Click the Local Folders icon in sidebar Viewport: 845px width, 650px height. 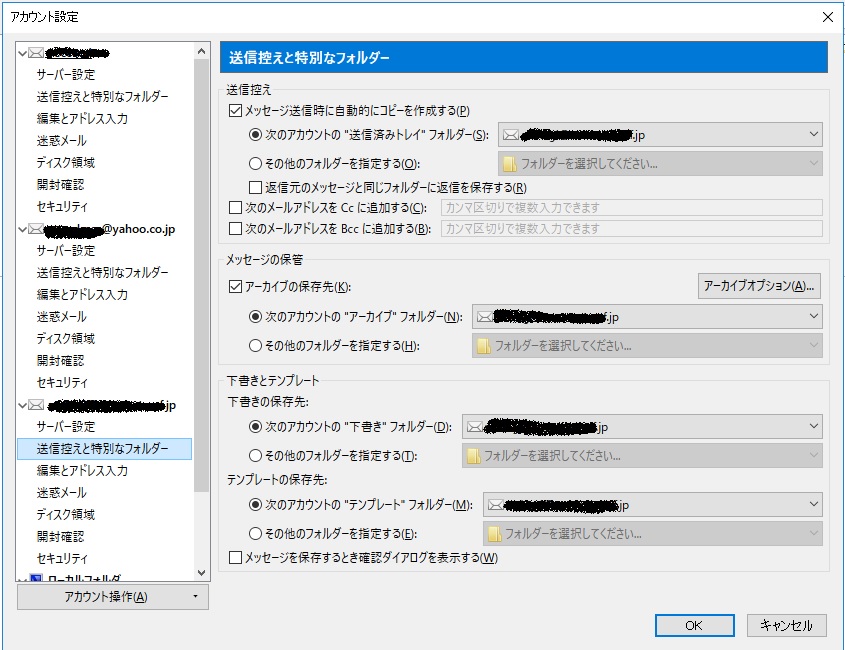(x=36, y=580)
